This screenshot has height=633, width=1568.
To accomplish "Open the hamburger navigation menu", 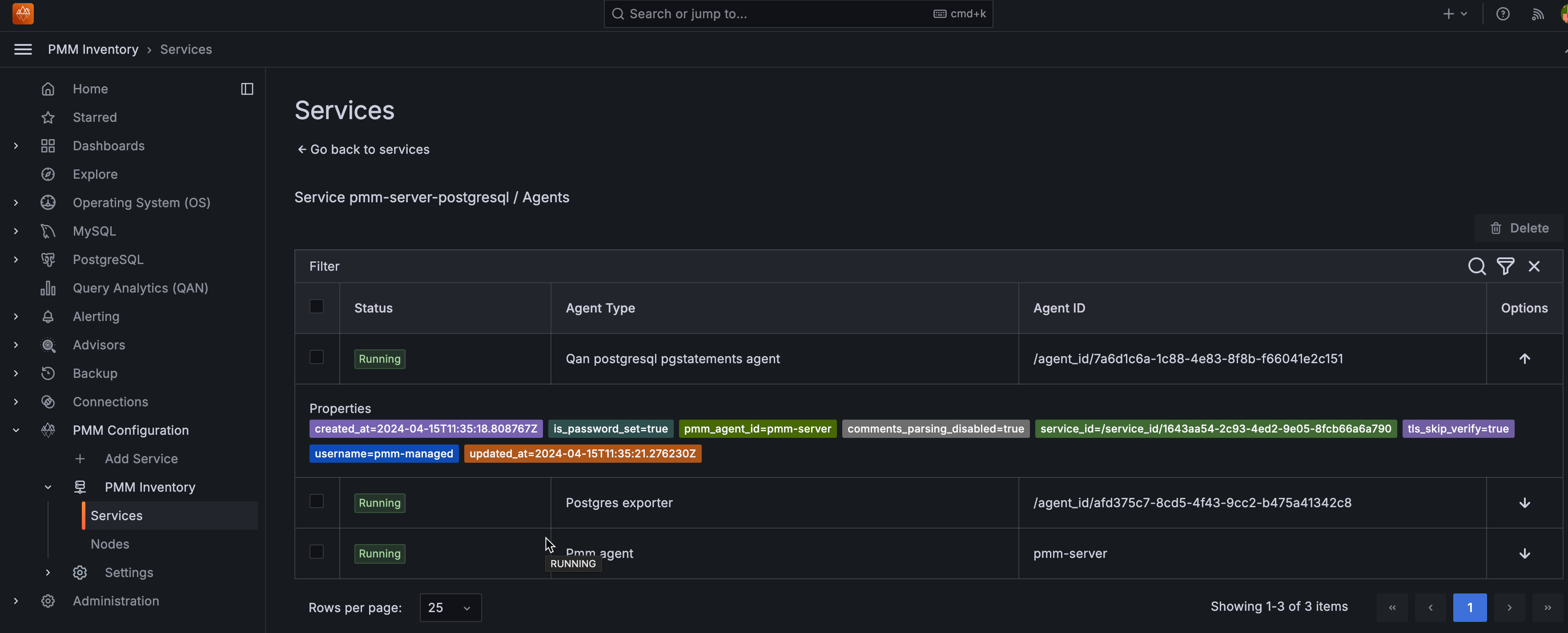I will pyautogui.click(x=23, y=49).
